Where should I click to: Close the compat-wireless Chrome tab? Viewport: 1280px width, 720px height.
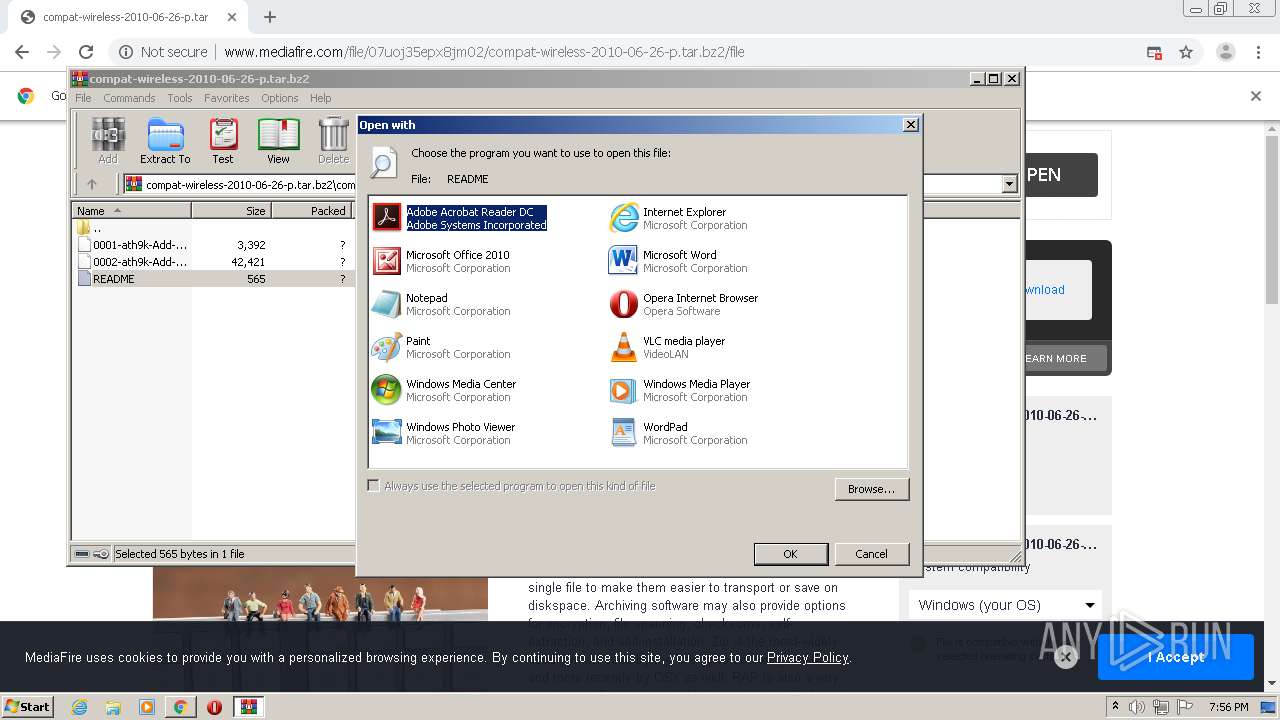(231, 17)
